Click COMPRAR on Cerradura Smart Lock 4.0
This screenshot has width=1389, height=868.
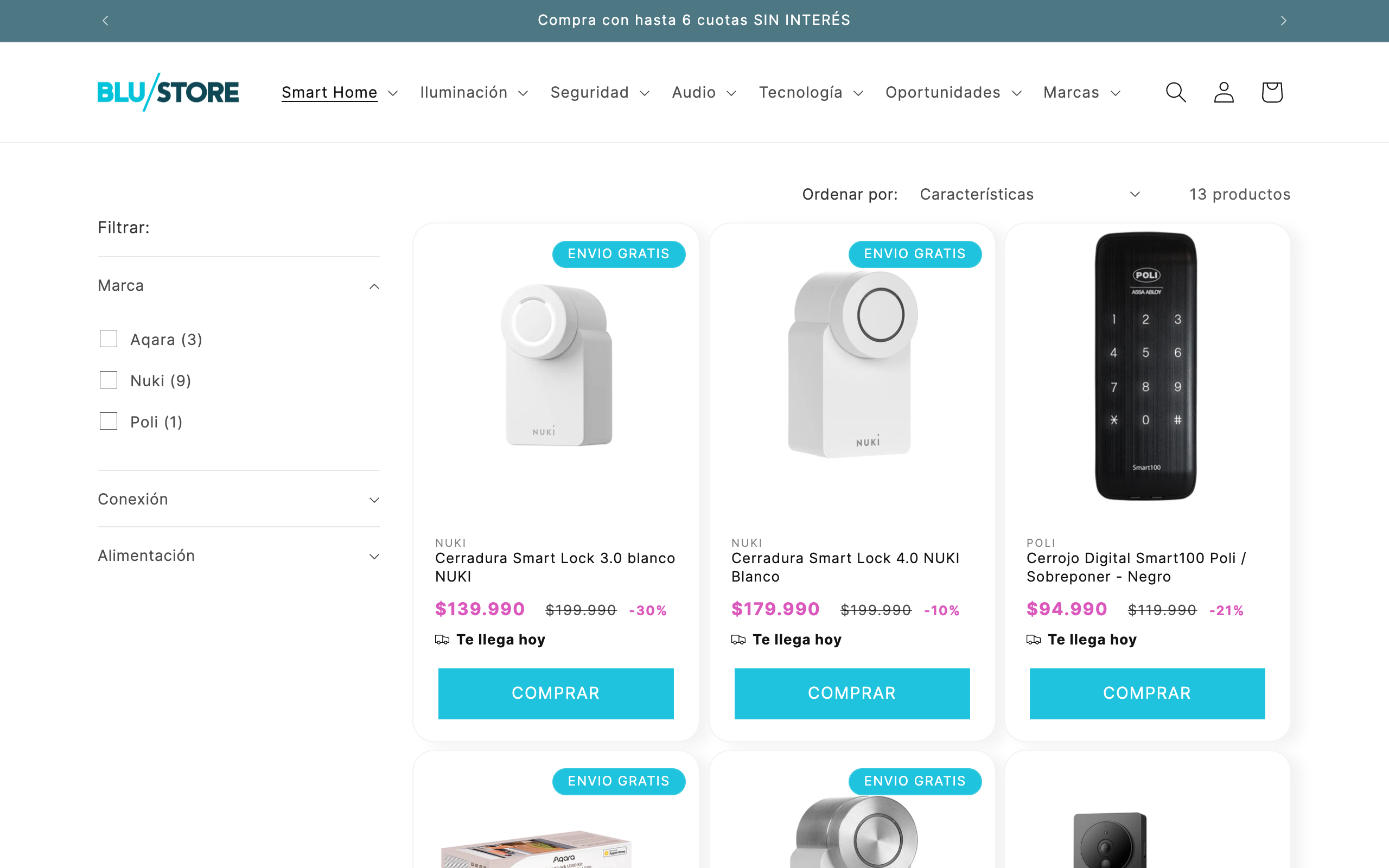tap(851, 693)
